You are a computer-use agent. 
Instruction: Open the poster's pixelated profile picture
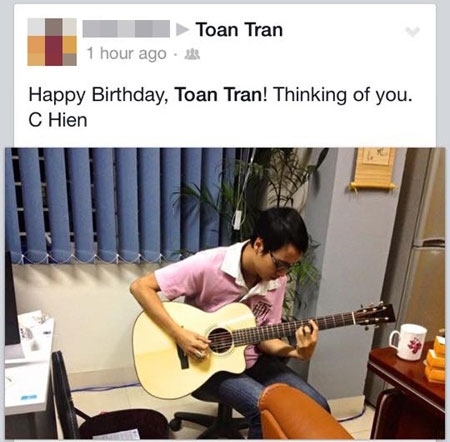52,42
